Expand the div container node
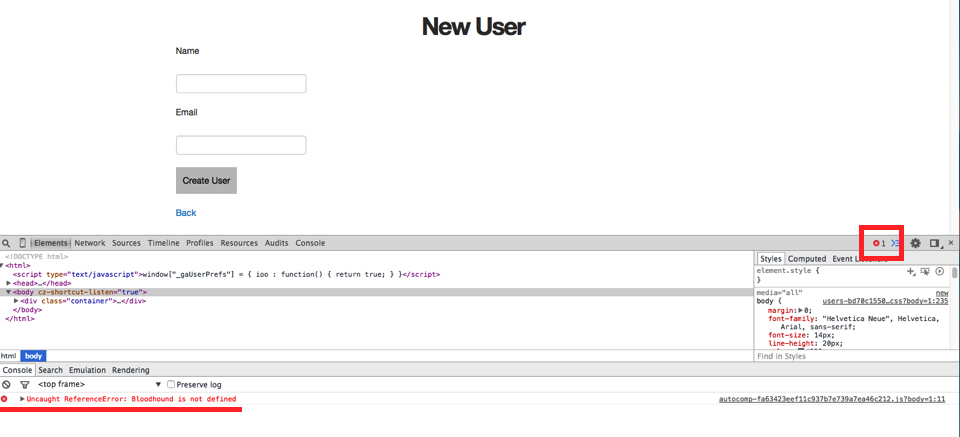Image resolution: width=960 pixels, height=437 pixels. [16, 301]
